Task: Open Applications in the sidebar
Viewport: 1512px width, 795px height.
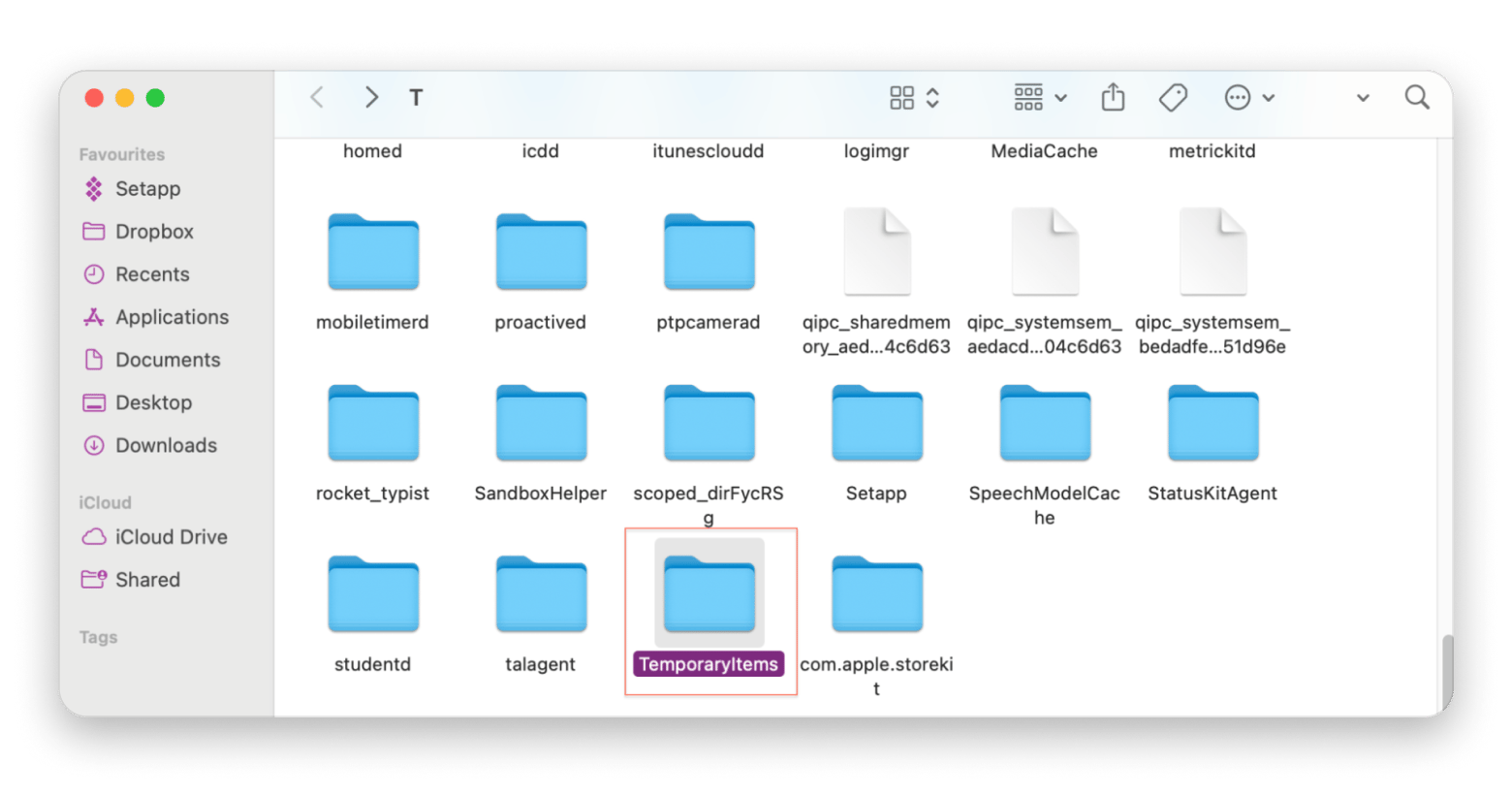Action: coord(172,317)
